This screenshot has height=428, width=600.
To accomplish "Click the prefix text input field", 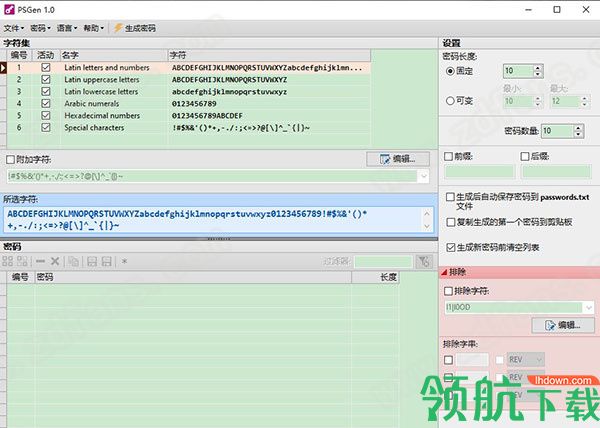I will [x=479, y=171].
